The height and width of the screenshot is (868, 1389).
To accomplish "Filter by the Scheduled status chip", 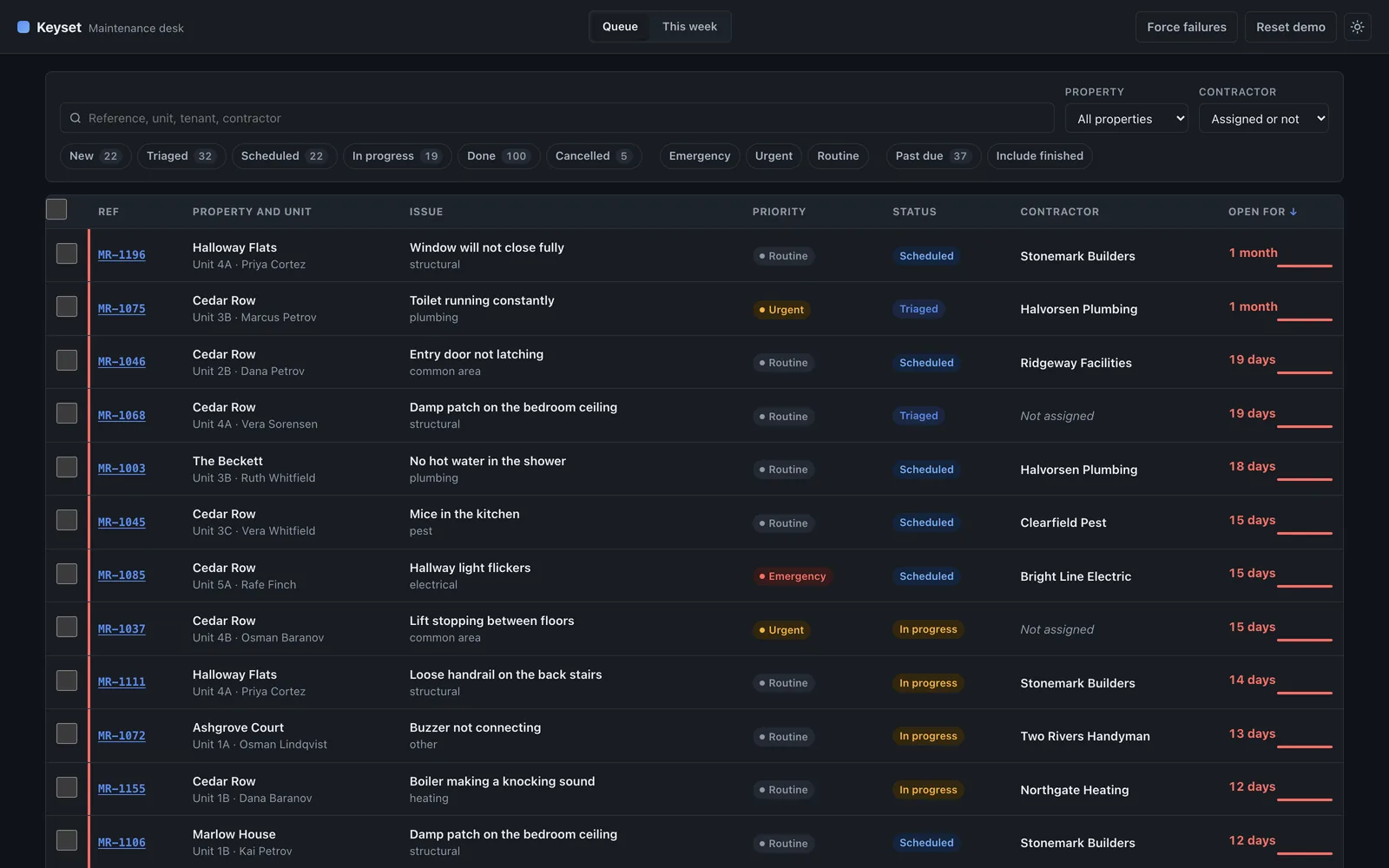I will 284,156.
